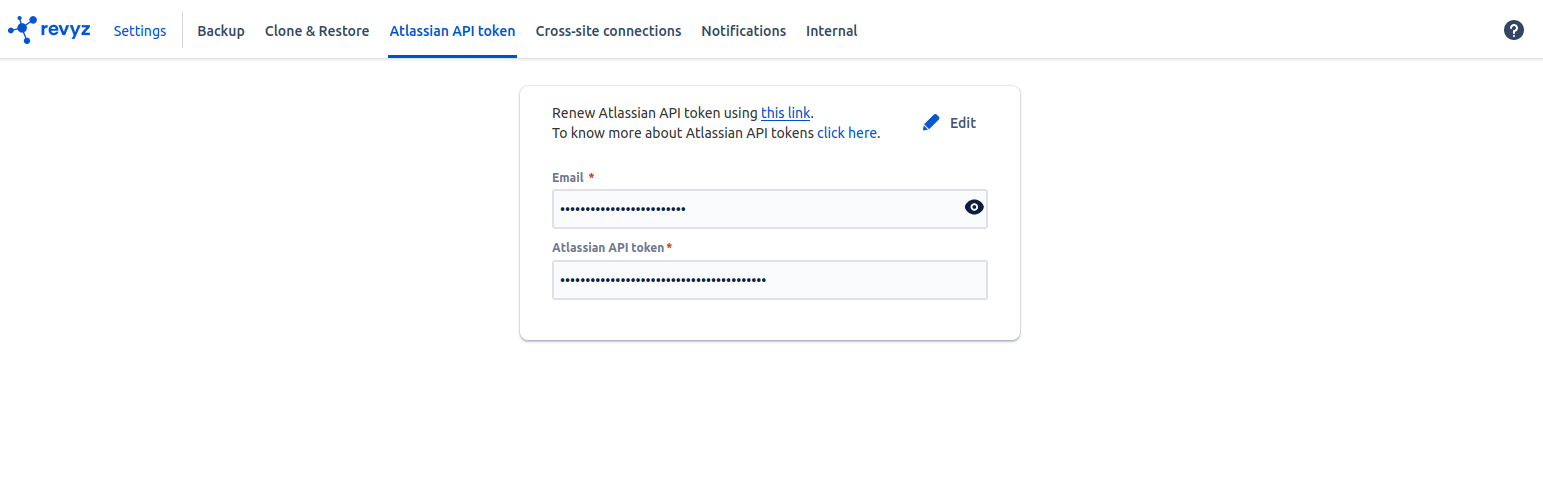Screen dimensions: 1543x496
Task: Click the revyz wordmark text
Action: click(66, 30)
